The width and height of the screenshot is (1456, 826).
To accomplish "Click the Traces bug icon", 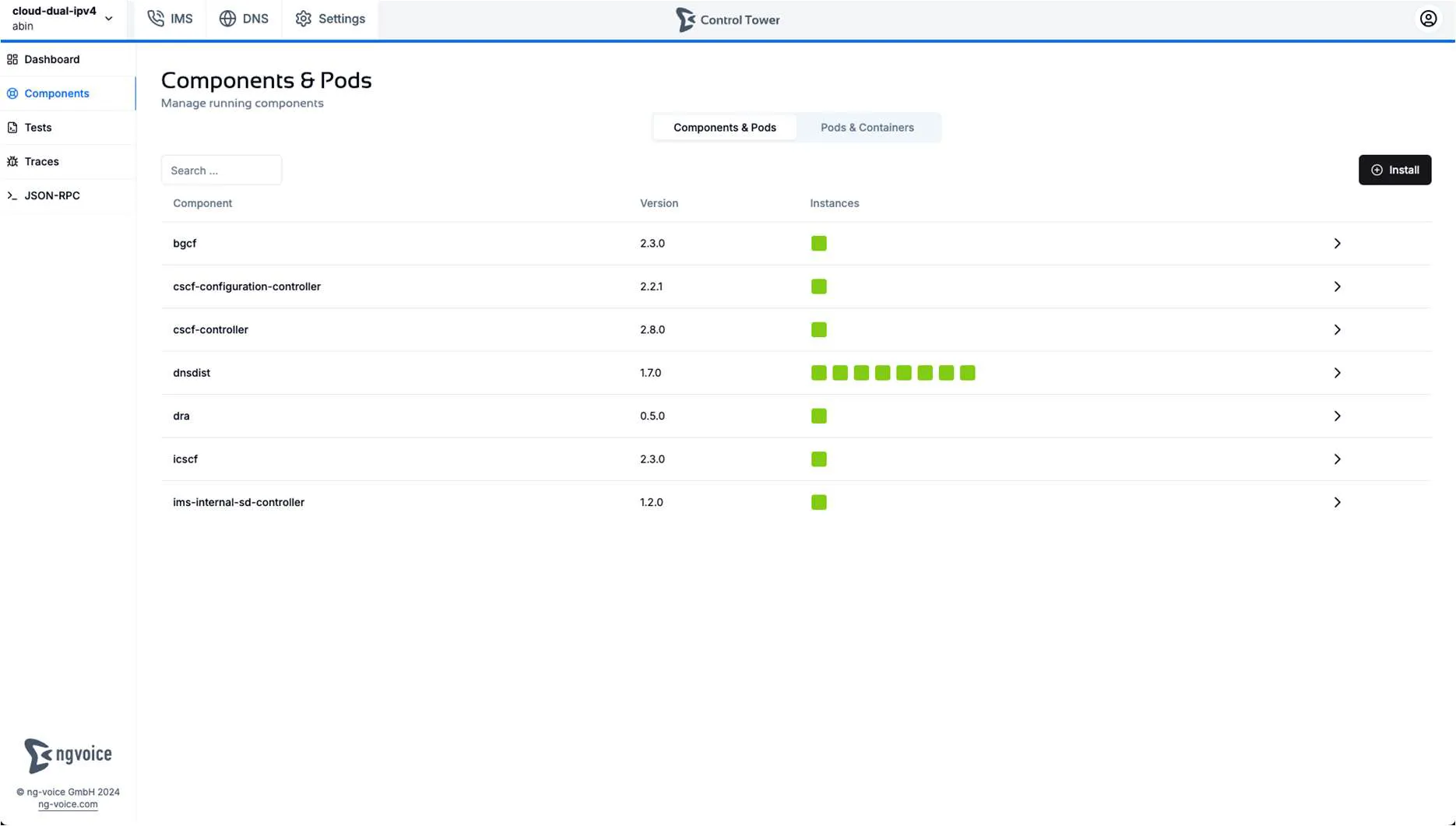I will click(12, 162).
